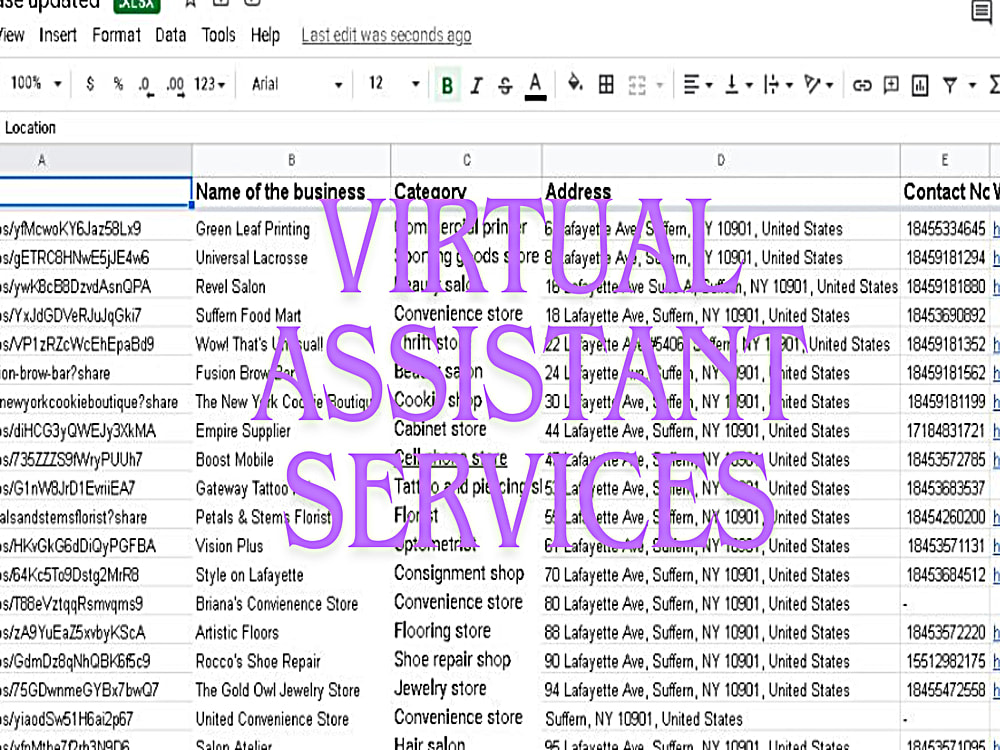Toggle italic formatting
This screenshot has height=750, width=1000.
[x=476, y=85]
